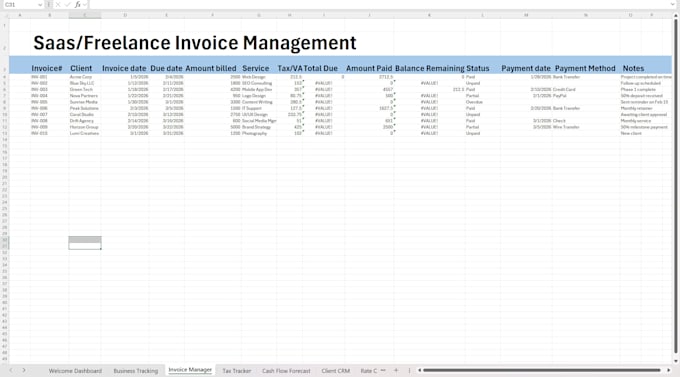Screen dimensions: 680x377
Task: Click the vertical scrollbar thumb
Action: click(675, 187)
